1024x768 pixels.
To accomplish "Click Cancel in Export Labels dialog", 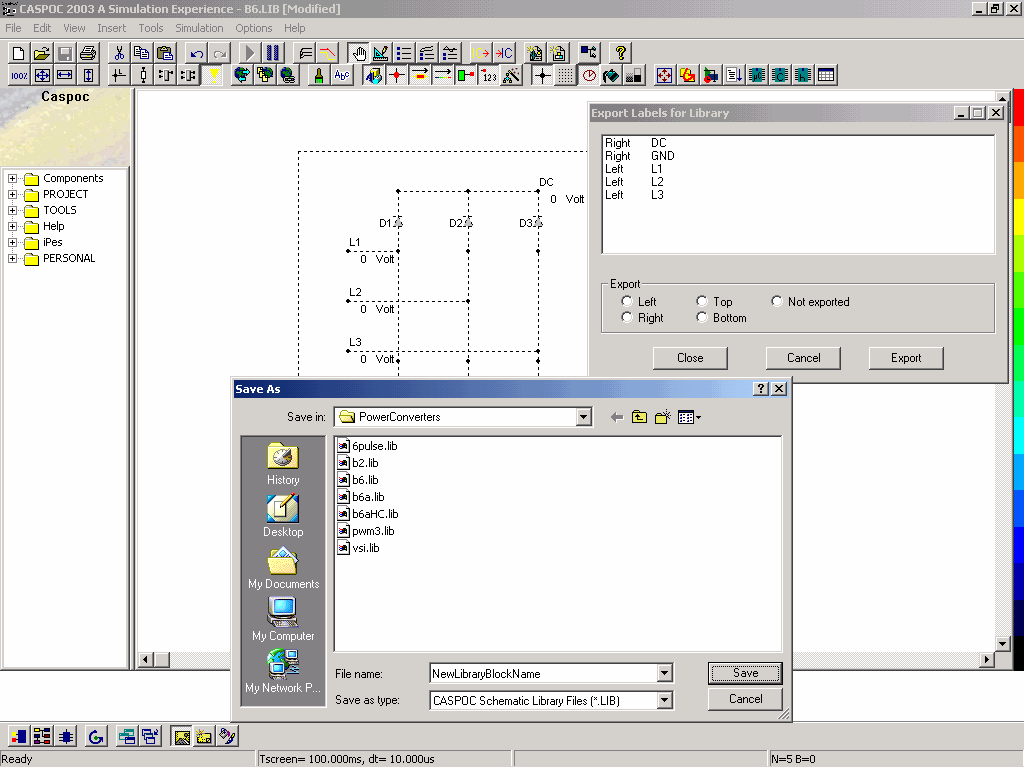I will [803, 358].
